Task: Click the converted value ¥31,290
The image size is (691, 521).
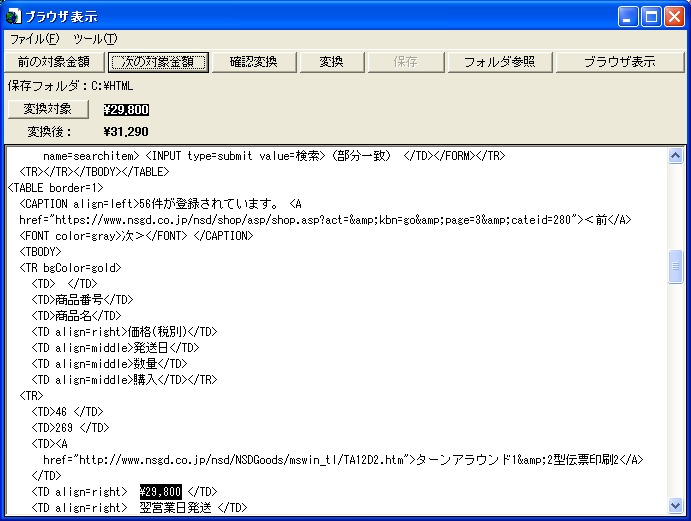Action: (x=126, y=131)
